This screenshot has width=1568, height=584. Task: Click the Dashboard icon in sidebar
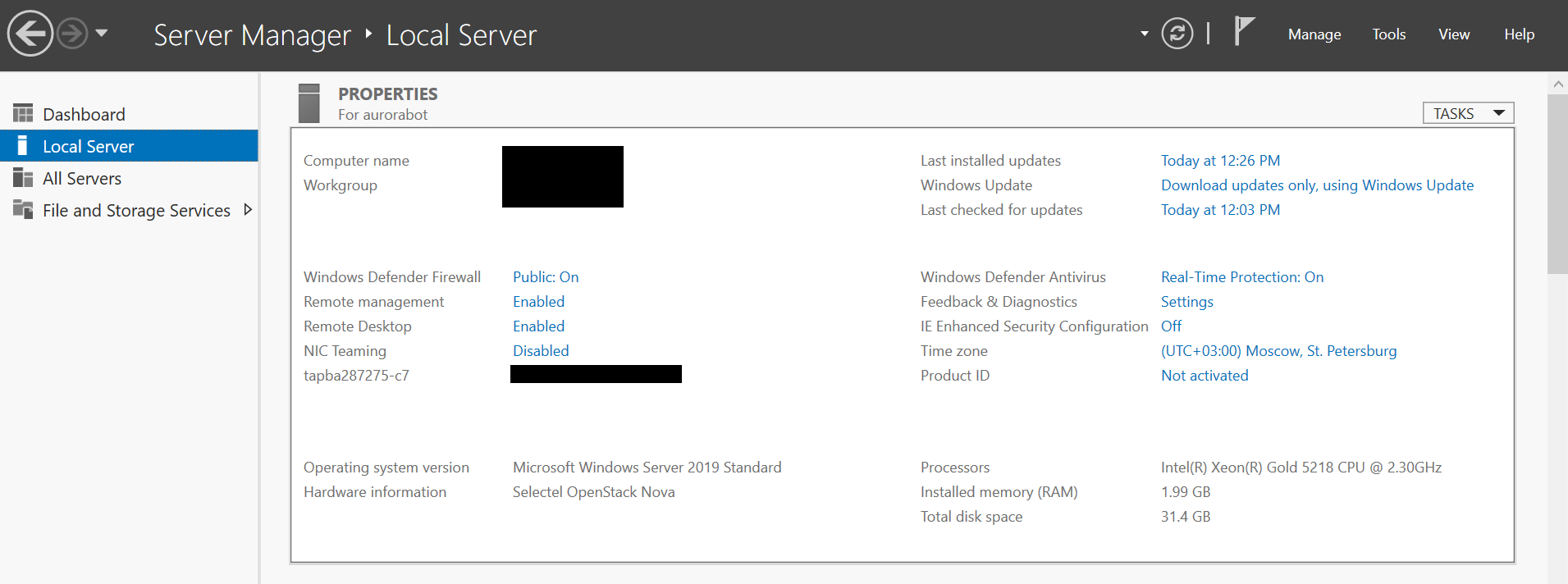[x=23, y=113]
